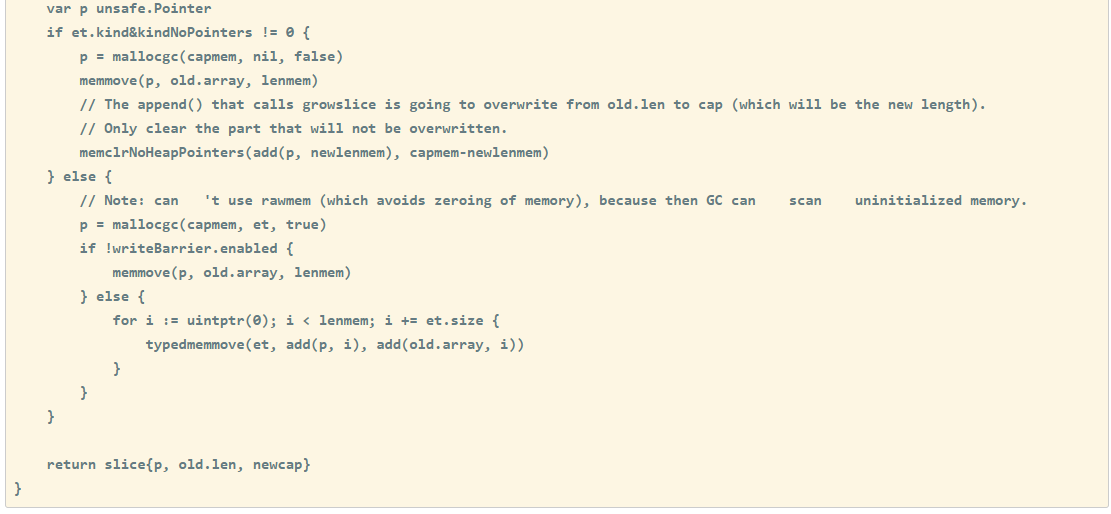Click the 'return' keyword

pyautogui.click(x=71, y=464)
